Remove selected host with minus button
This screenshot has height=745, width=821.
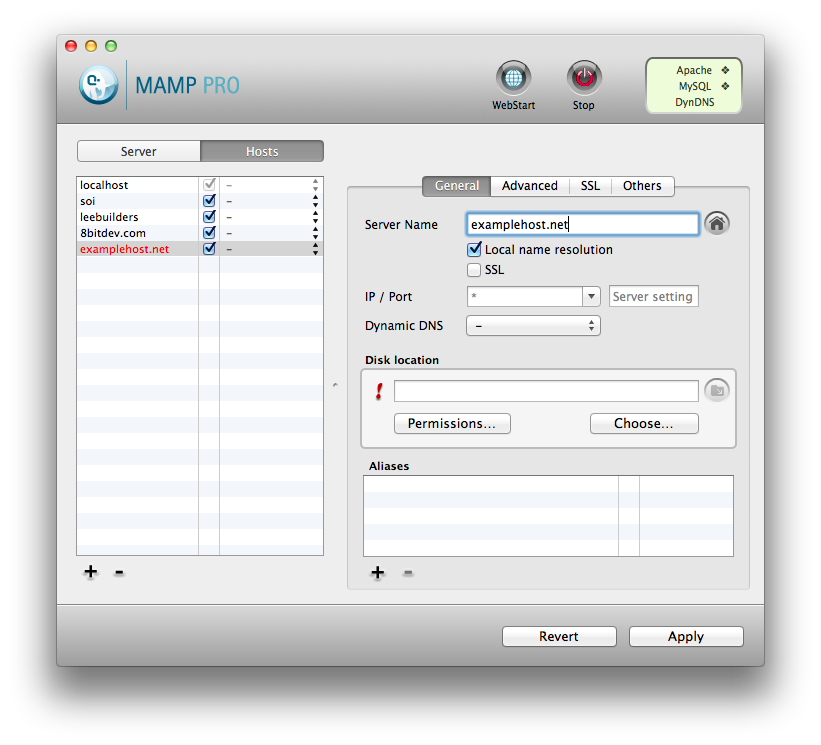pos(119,572)
